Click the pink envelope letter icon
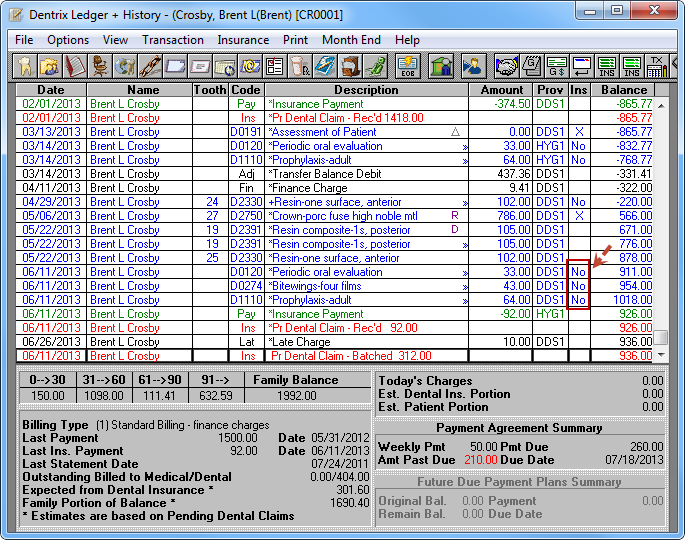Screen dimensions: 685x540 (x=200, y=66)
